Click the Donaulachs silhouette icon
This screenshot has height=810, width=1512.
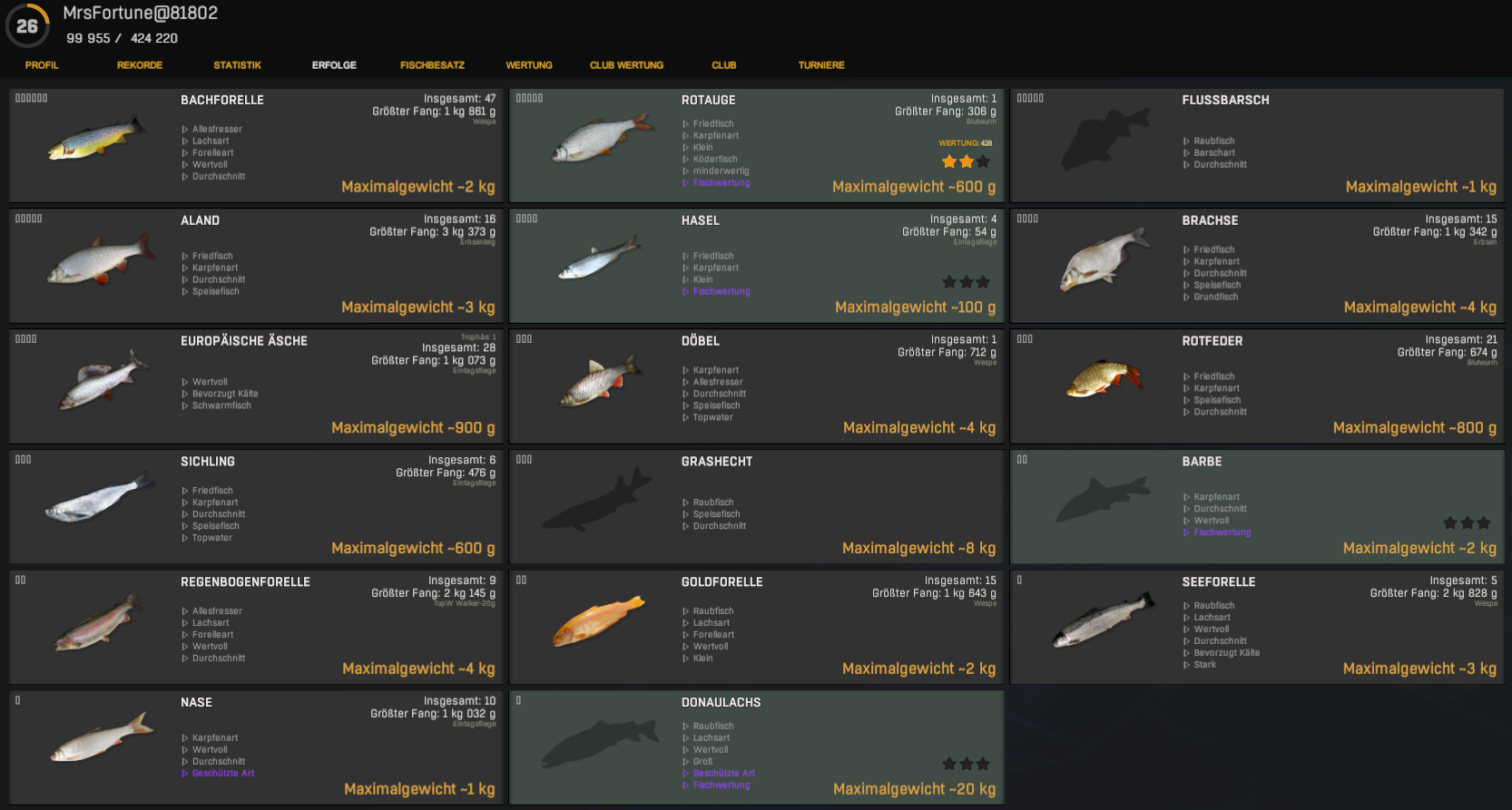[x=598, y=743]
